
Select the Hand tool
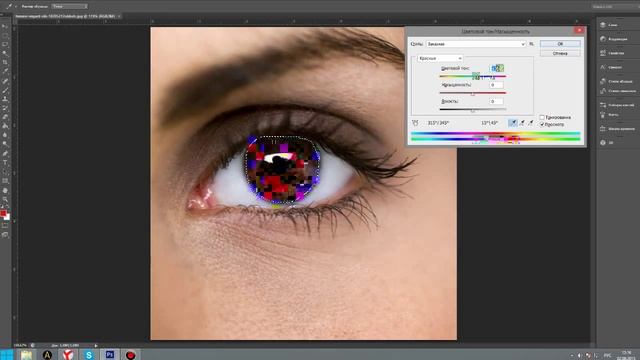click(x=5, y=190)
